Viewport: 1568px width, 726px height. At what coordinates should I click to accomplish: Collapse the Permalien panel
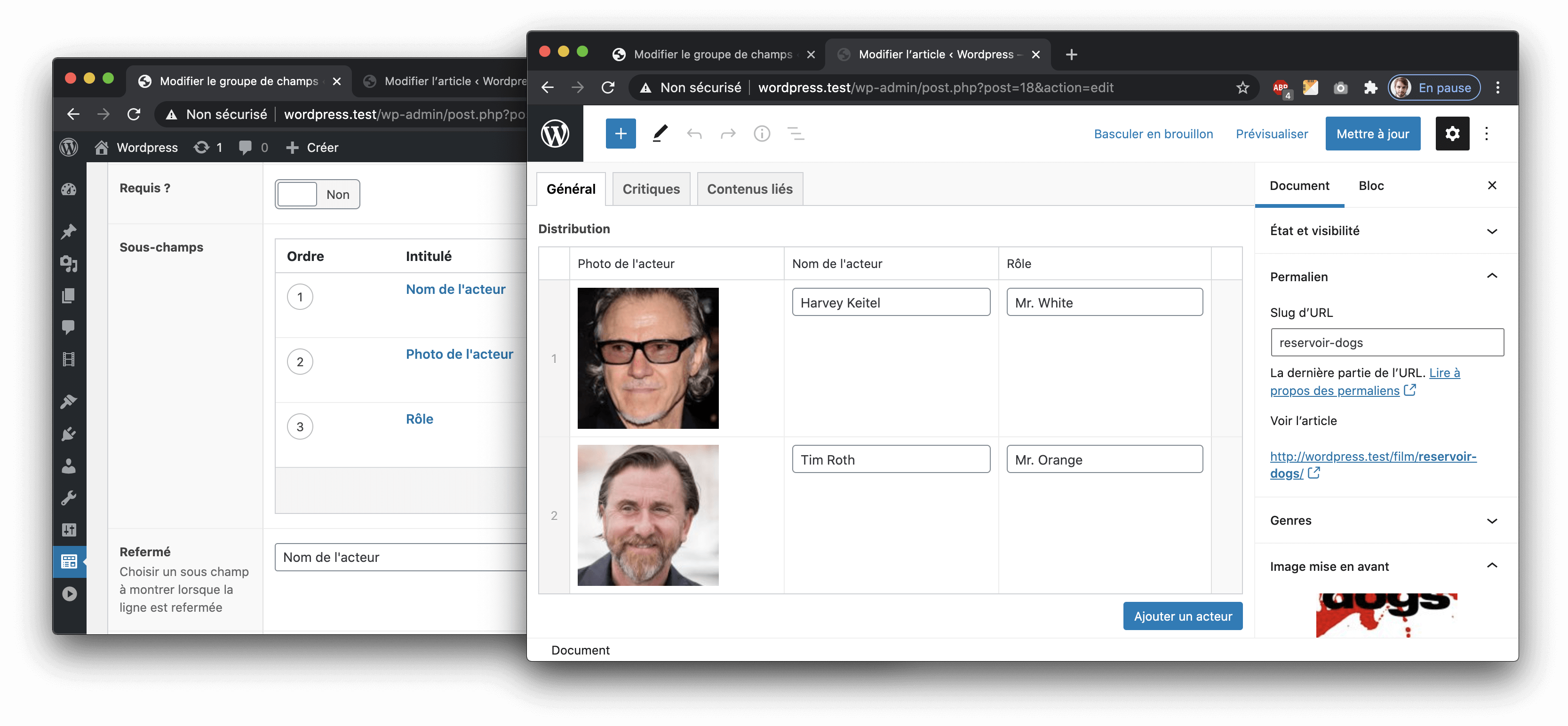(1491, 276)
